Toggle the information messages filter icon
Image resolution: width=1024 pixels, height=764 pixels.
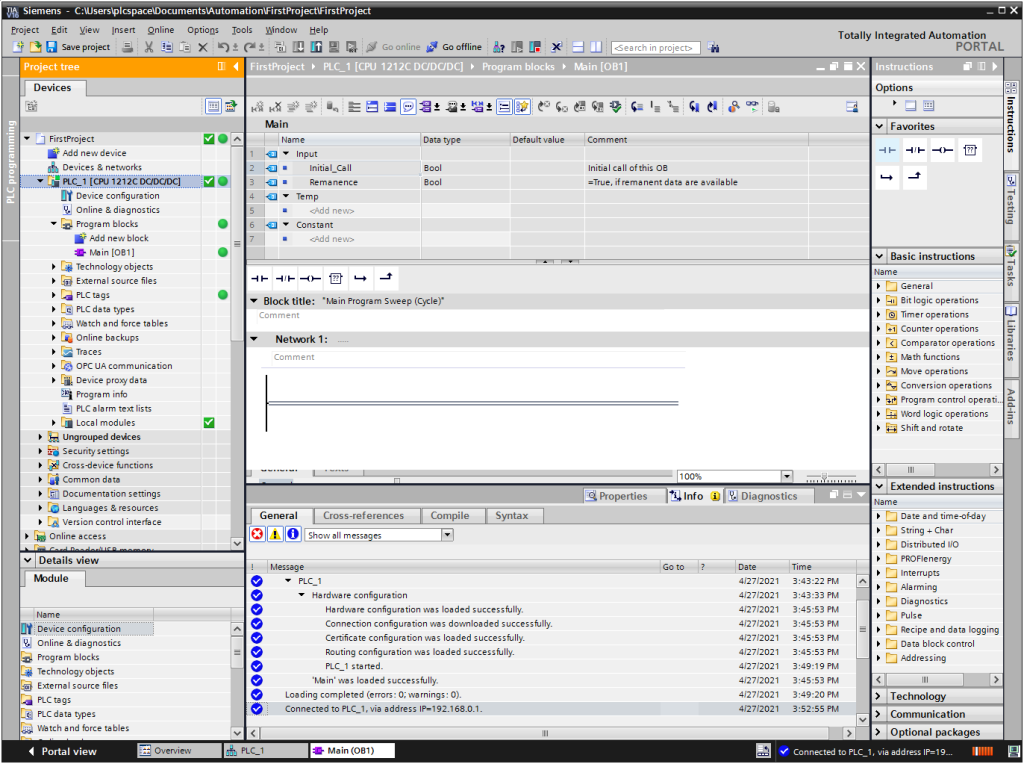click(293, 535)
